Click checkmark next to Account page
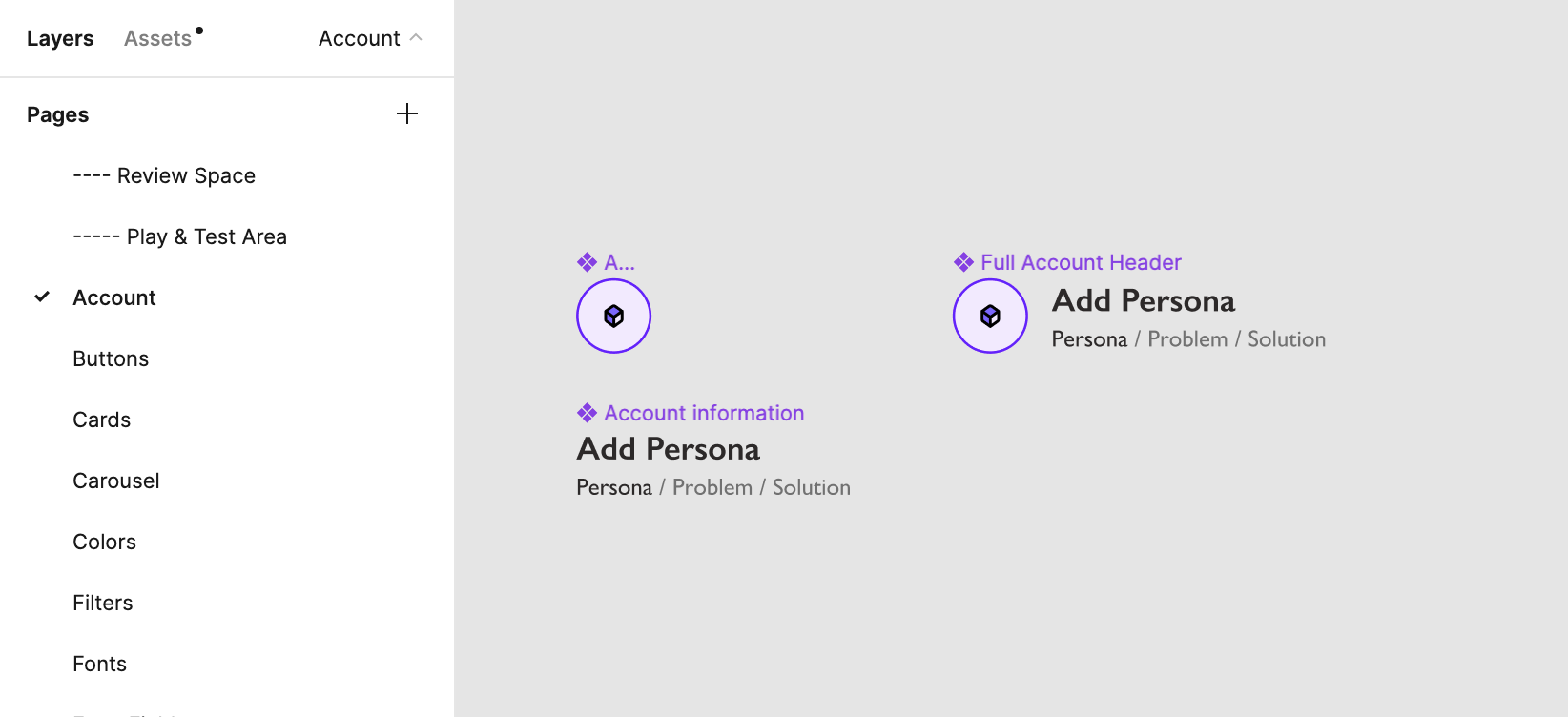The width and height of the screenshot is (1568, 717). coord(42,297)
